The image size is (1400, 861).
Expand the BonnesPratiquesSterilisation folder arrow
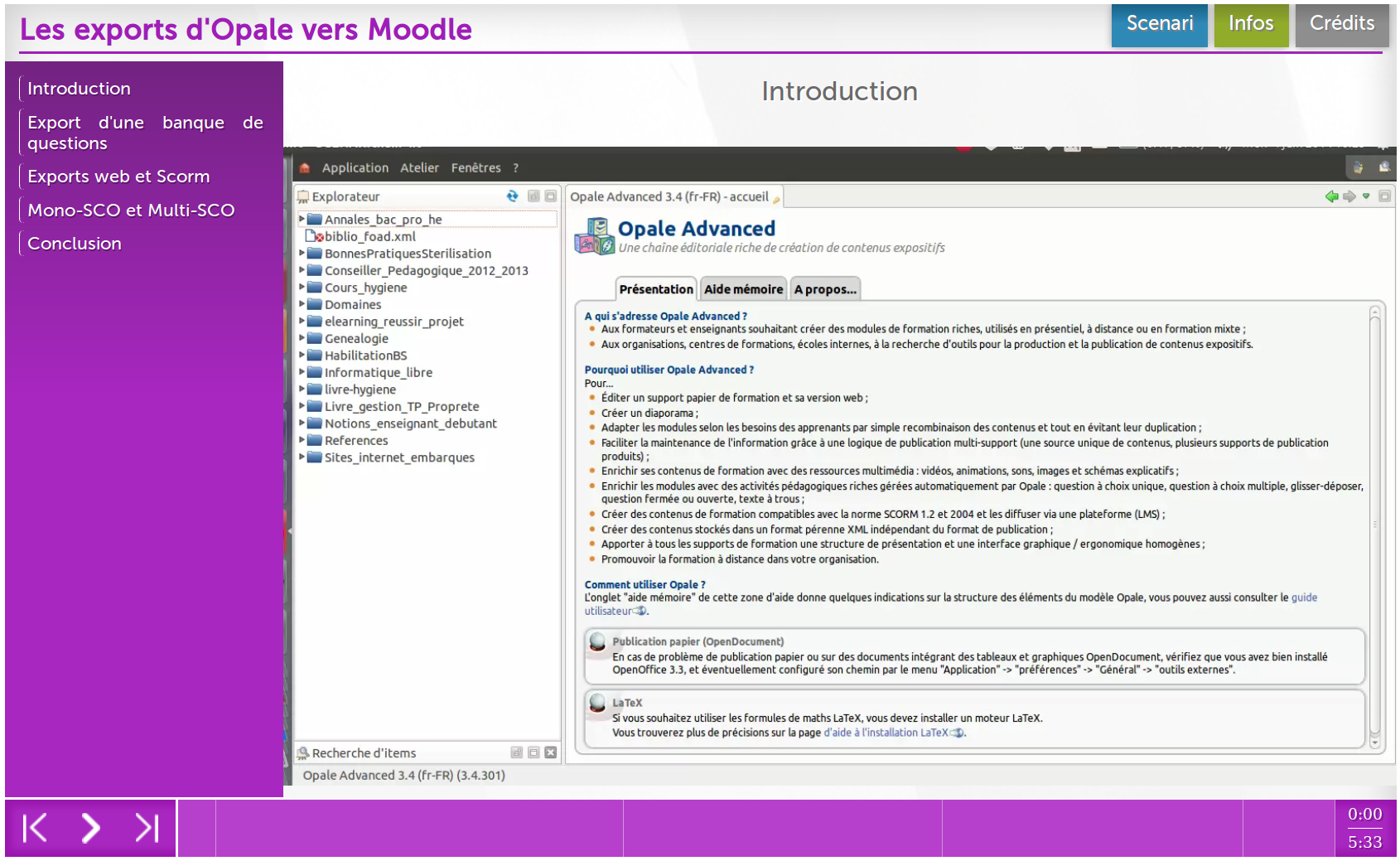pyautogui.click(x=302, y=254)
